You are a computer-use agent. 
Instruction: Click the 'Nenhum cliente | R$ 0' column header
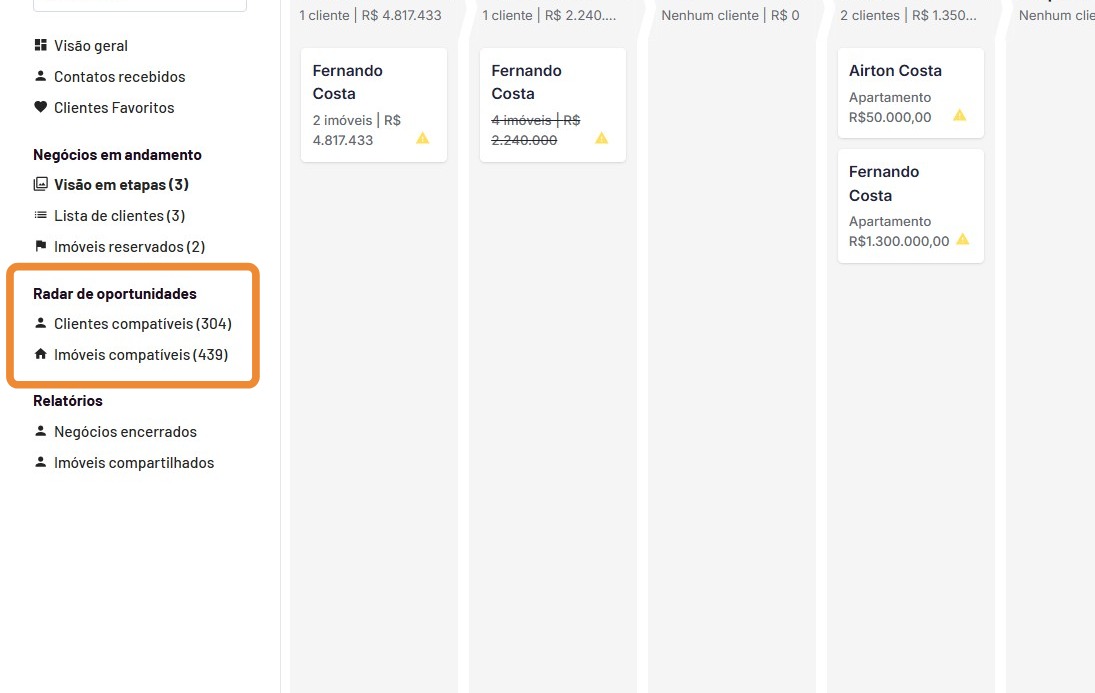point(730,16)
